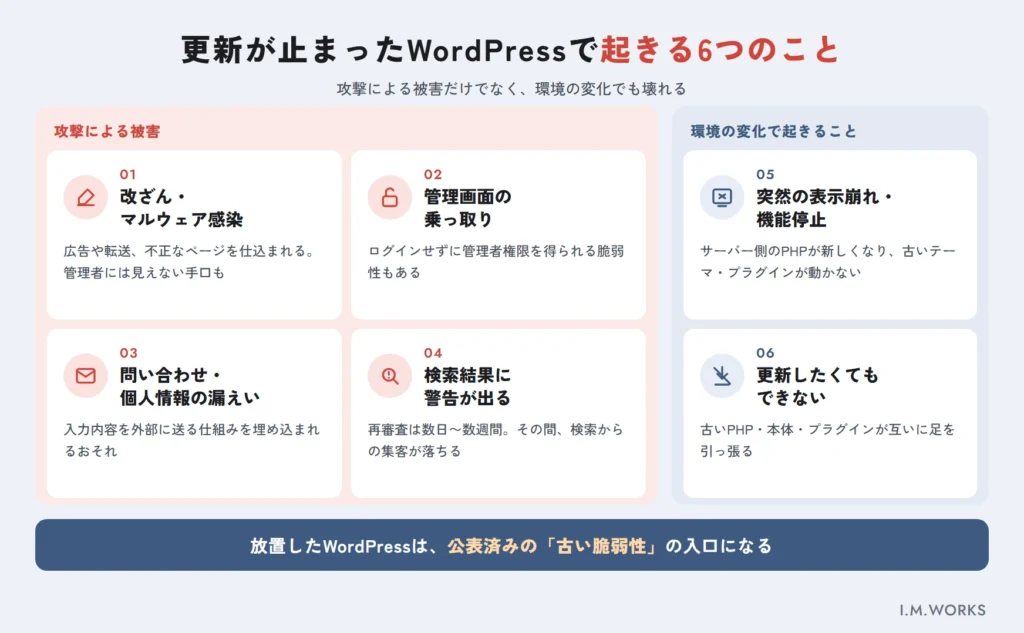
Task: Click the monitor error icon in card 05
Action: (722, 197)
